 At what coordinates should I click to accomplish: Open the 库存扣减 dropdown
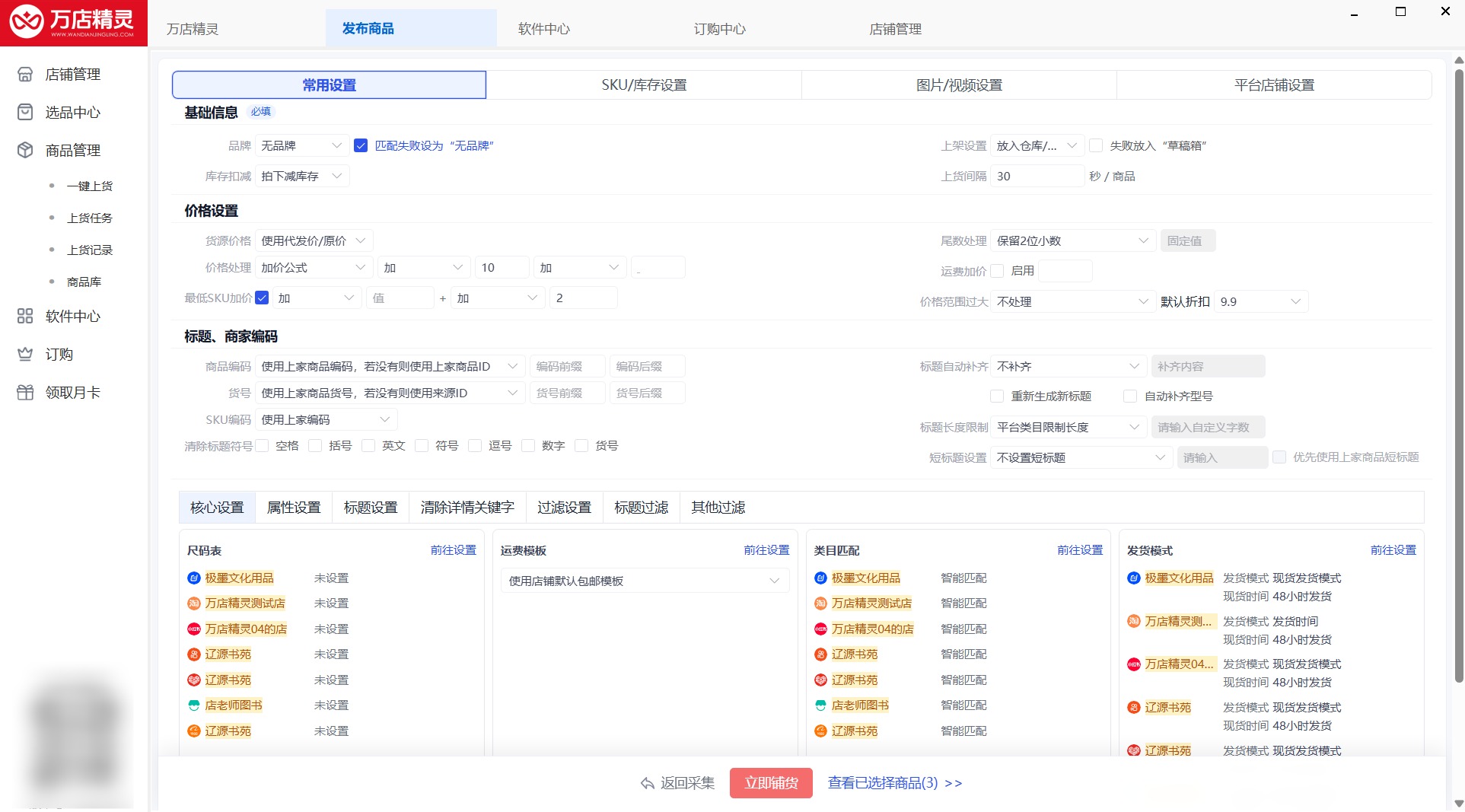click(x=302, y=176)
